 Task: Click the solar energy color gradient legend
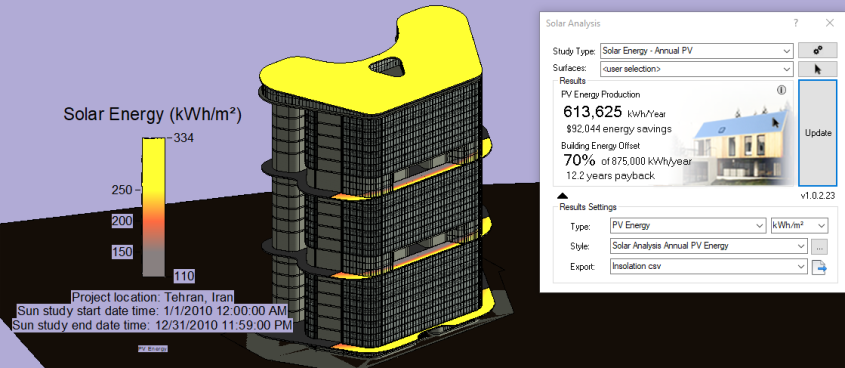coord(154,207)
